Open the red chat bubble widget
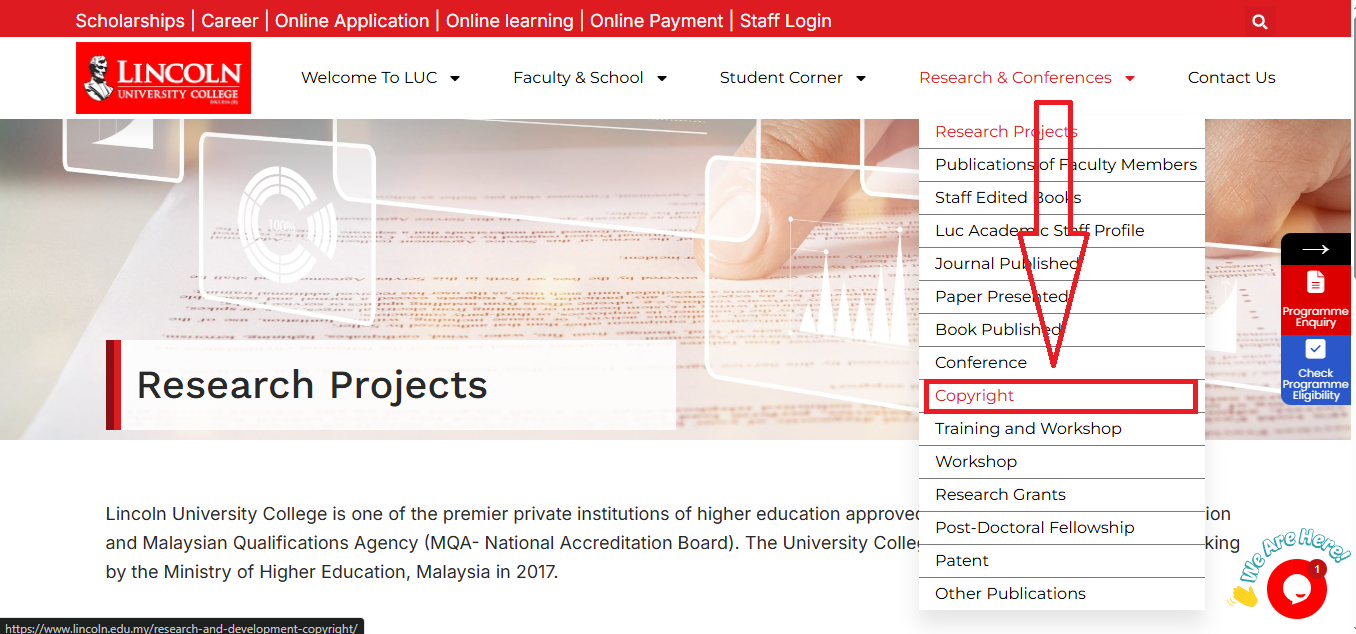 click(x=1296, y=589)
